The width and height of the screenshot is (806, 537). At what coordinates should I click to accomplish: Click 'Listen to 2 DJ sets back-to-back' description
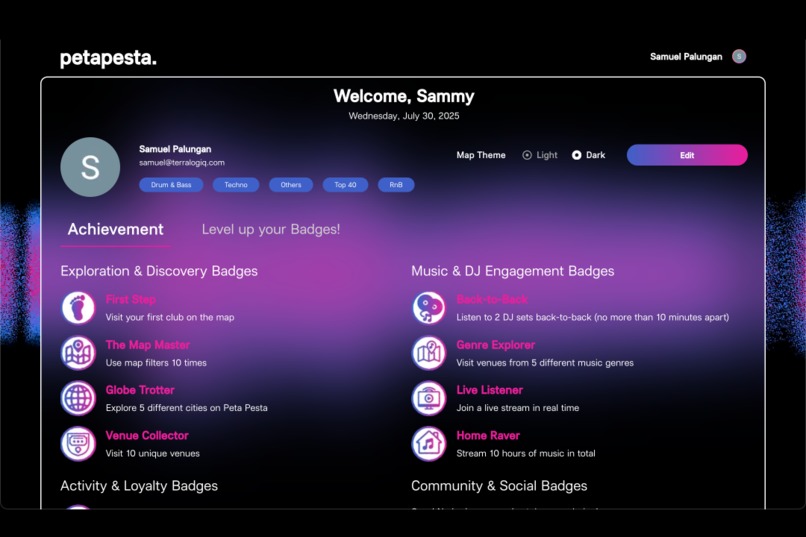(x=593, y=318)
